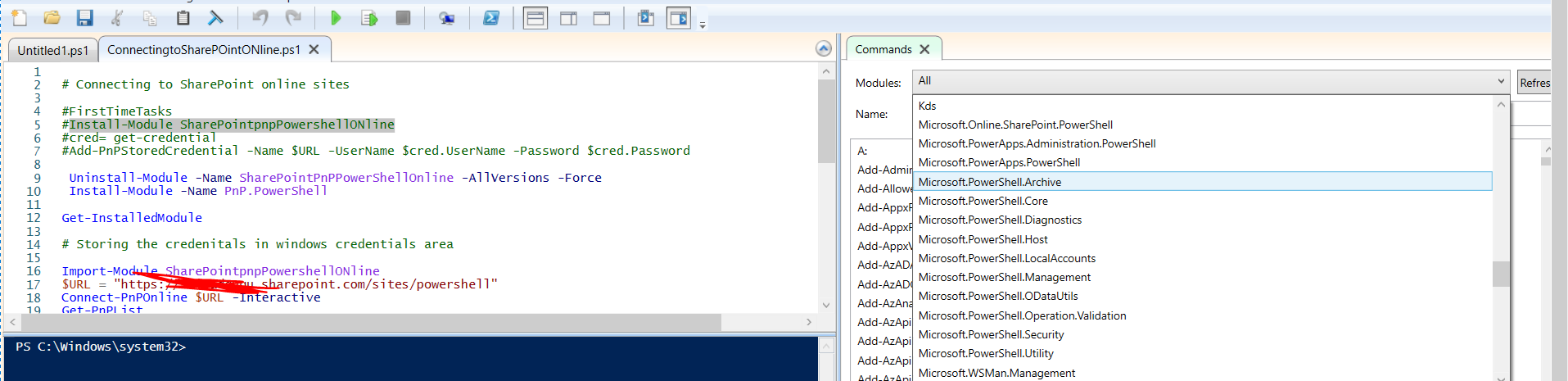Click the console prompt PS C:\Windows\system32>
The height and width of the screenshot is (381, 1568).
point(101,347)
